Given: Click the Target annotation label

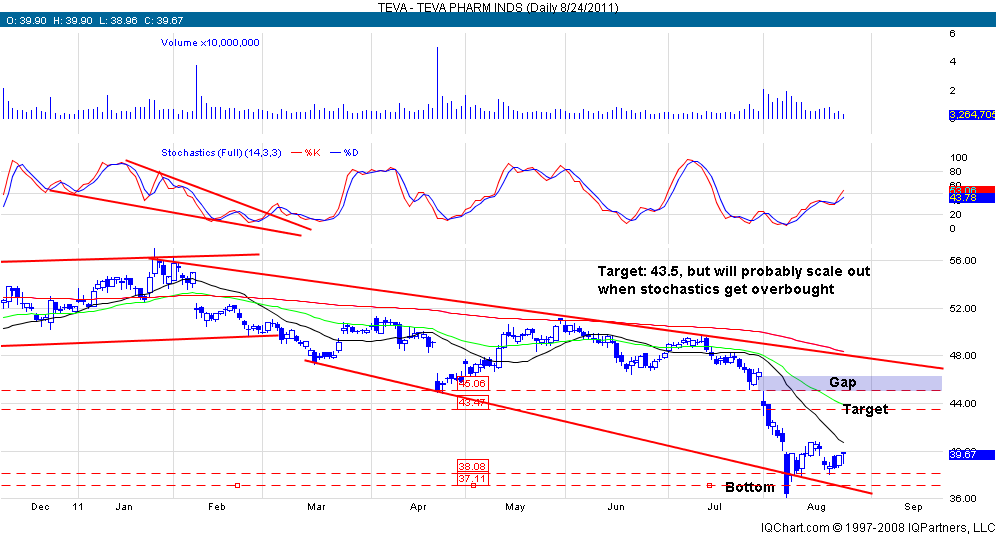Looking at the screenshot, I should pyautogui.click(x=864, y=409).
